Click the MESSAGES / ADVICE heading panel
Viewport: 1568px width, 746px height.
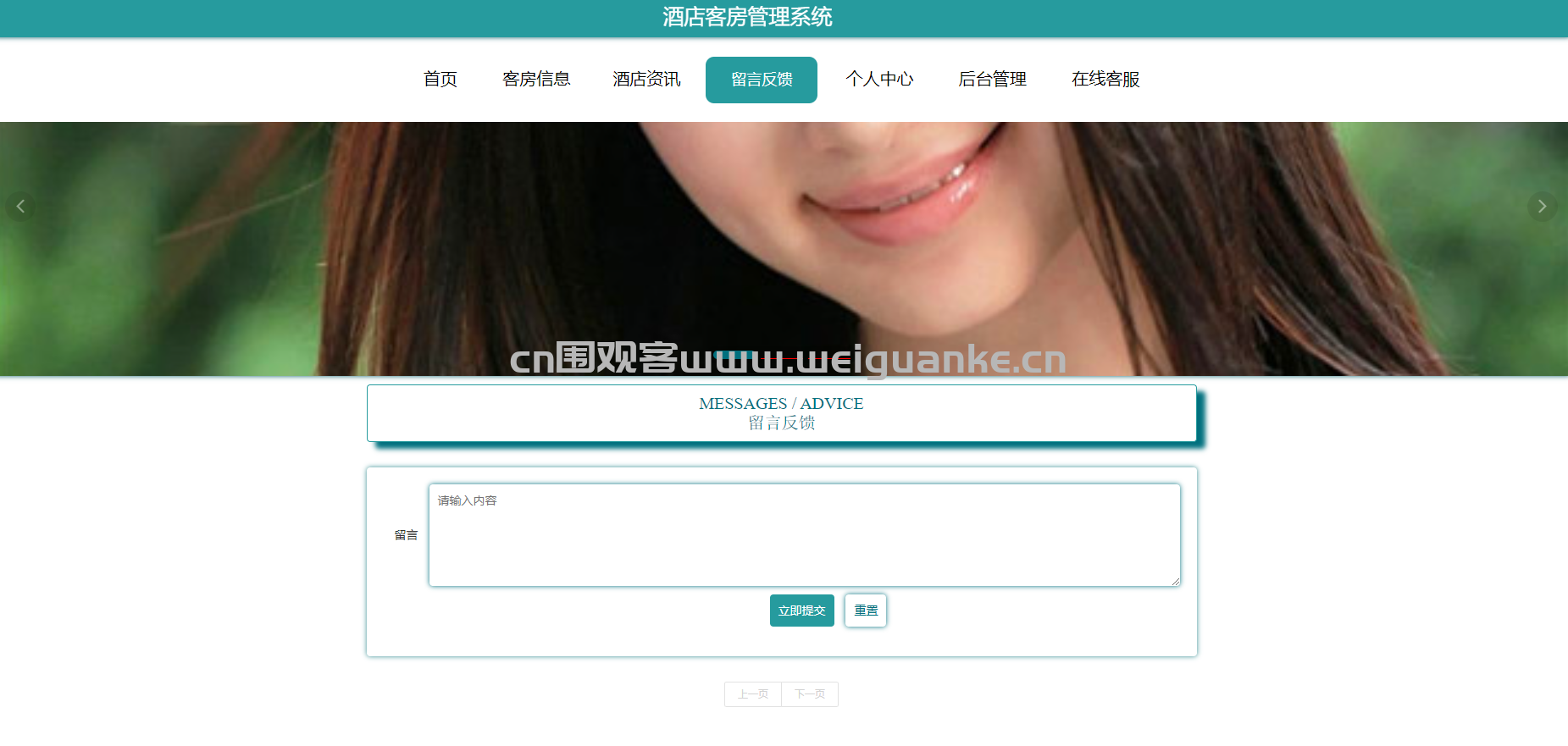(x=781, y=413)
